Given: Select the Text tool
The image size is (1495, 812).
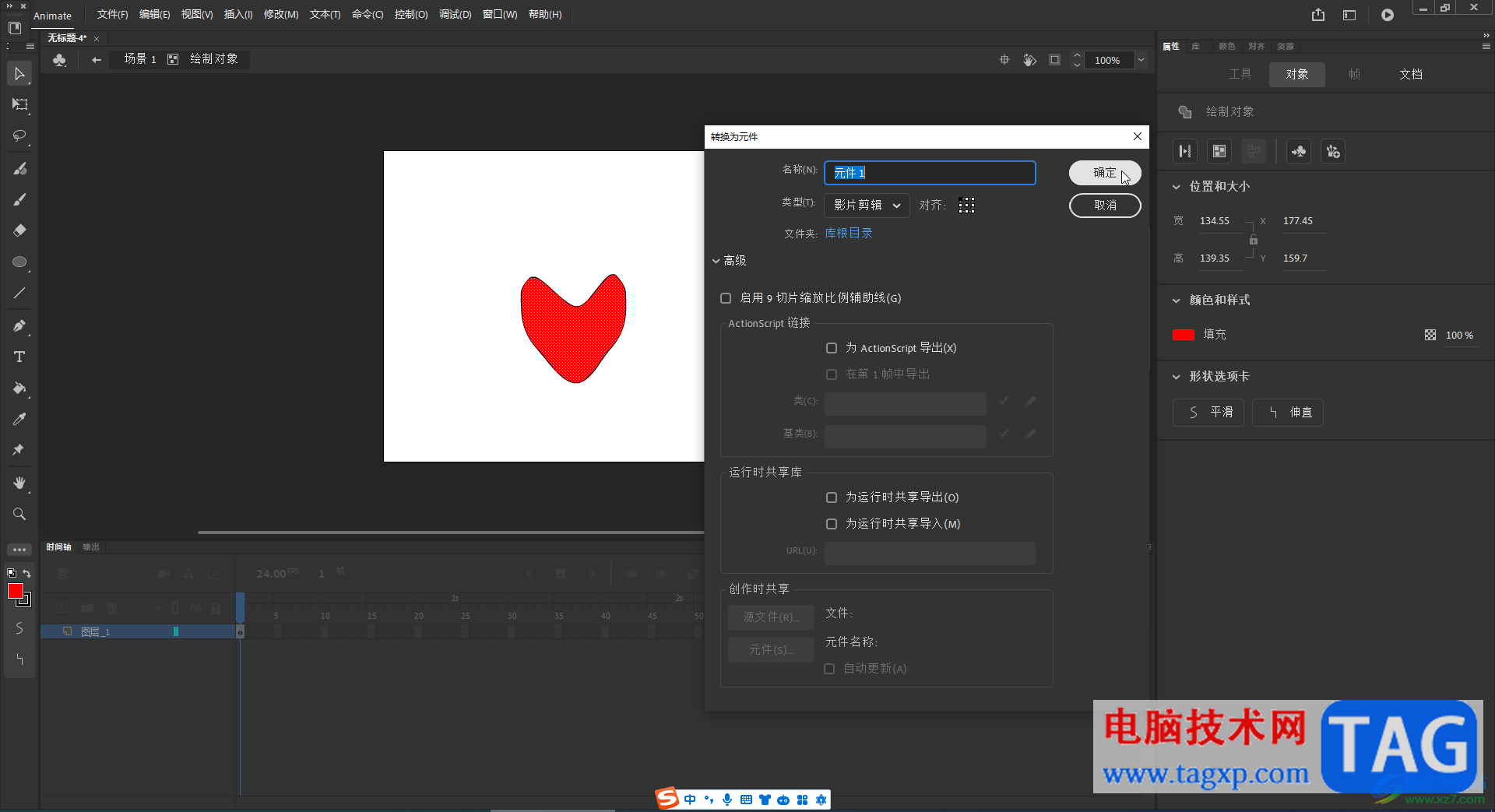Looking at the screenshot, I should coord(19,357).
